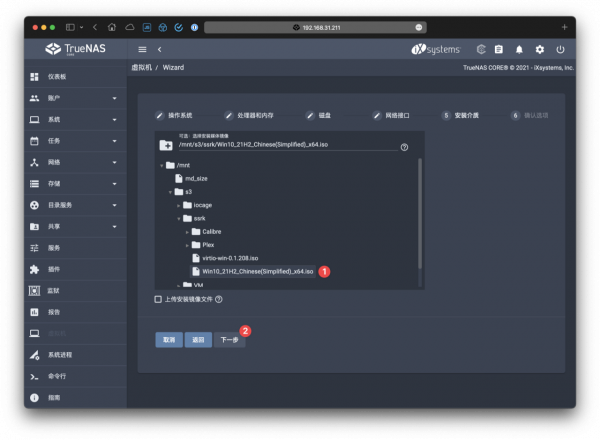Viewport: 600px width, 440px height.
Task: Open the Reporting chart icon
Action: 34,313
